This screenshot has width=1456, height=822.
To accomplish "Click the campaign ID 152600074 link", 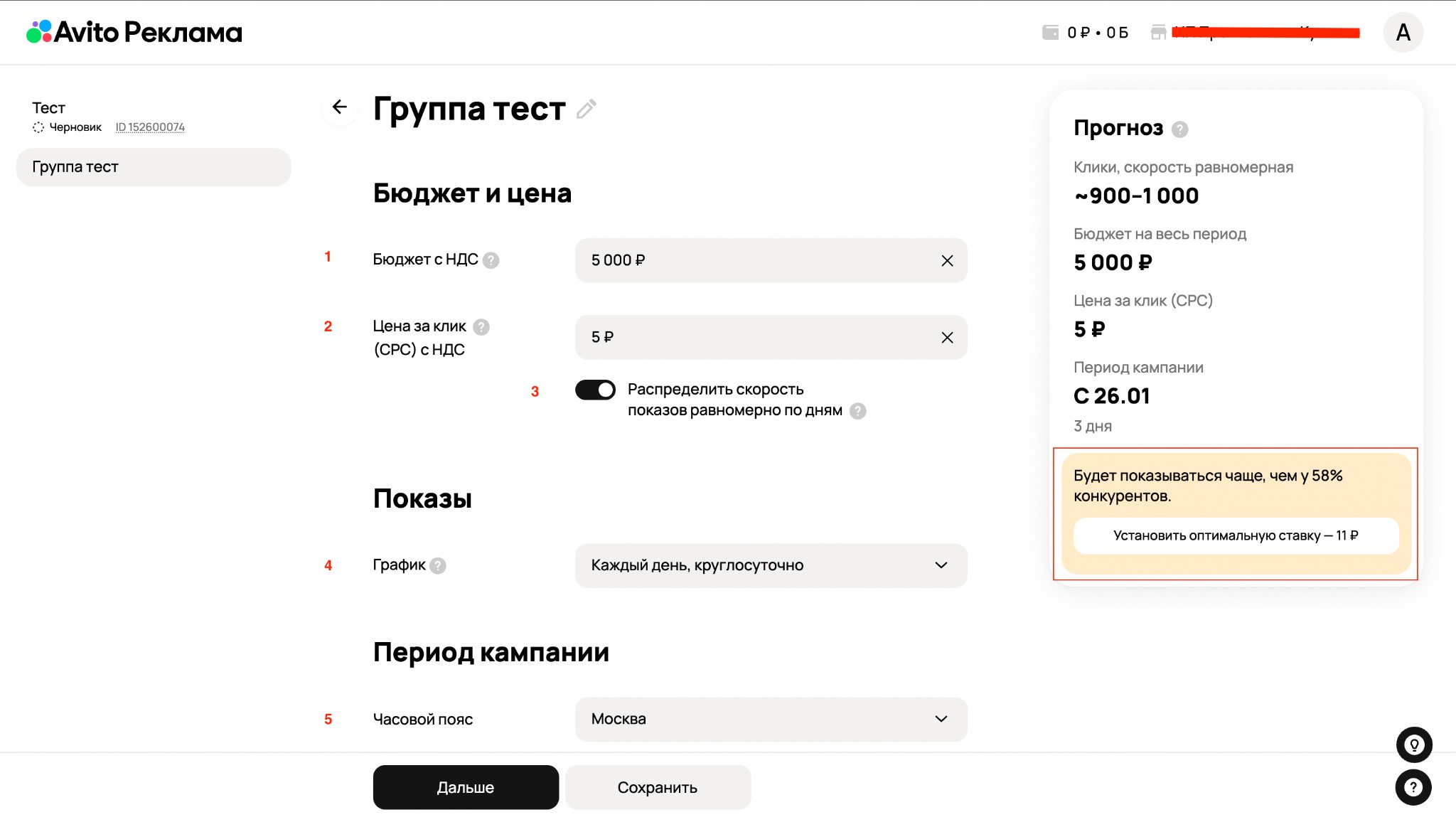I will [x=150, y=127].
